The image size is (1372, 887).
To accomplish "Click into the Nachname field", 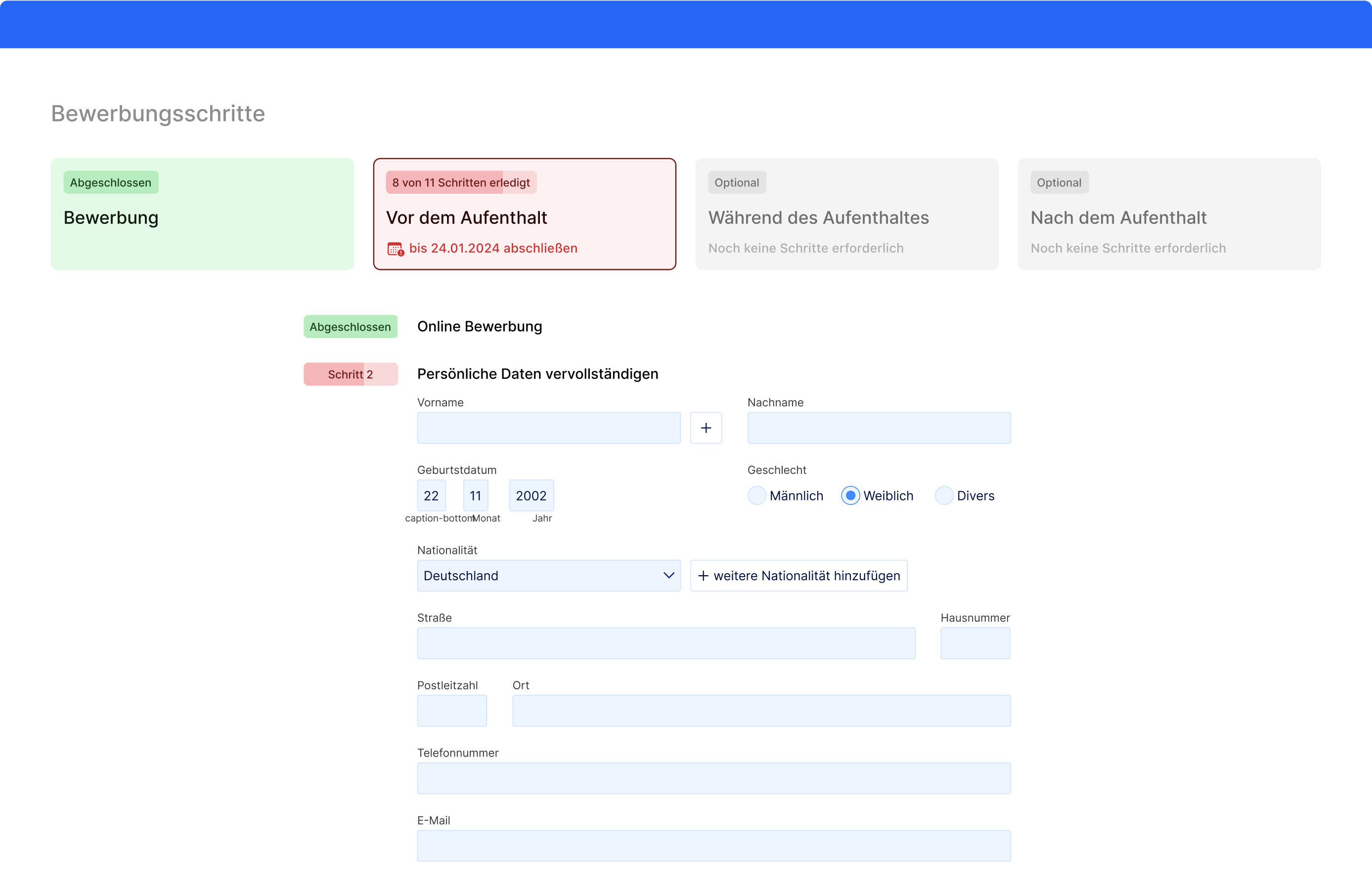I will [x=879, y=428].
